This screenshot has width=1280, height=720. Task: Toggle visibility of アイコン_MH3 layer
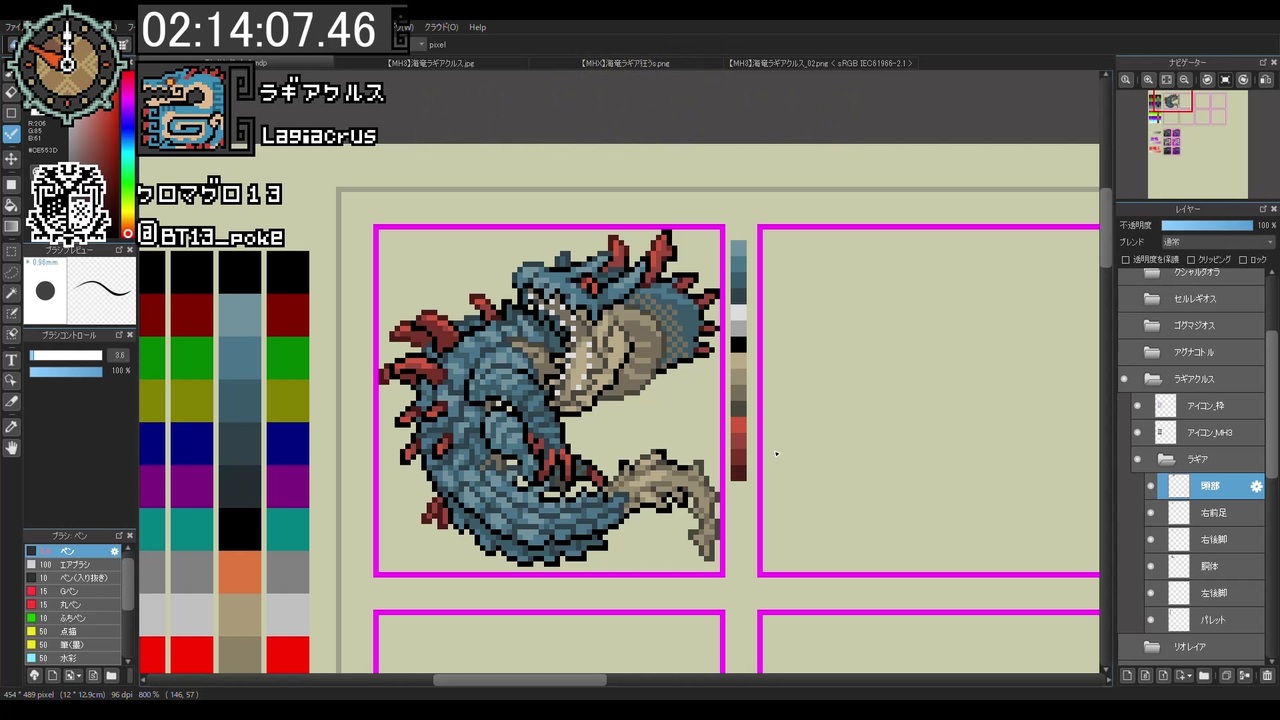tap(1138, 432)
